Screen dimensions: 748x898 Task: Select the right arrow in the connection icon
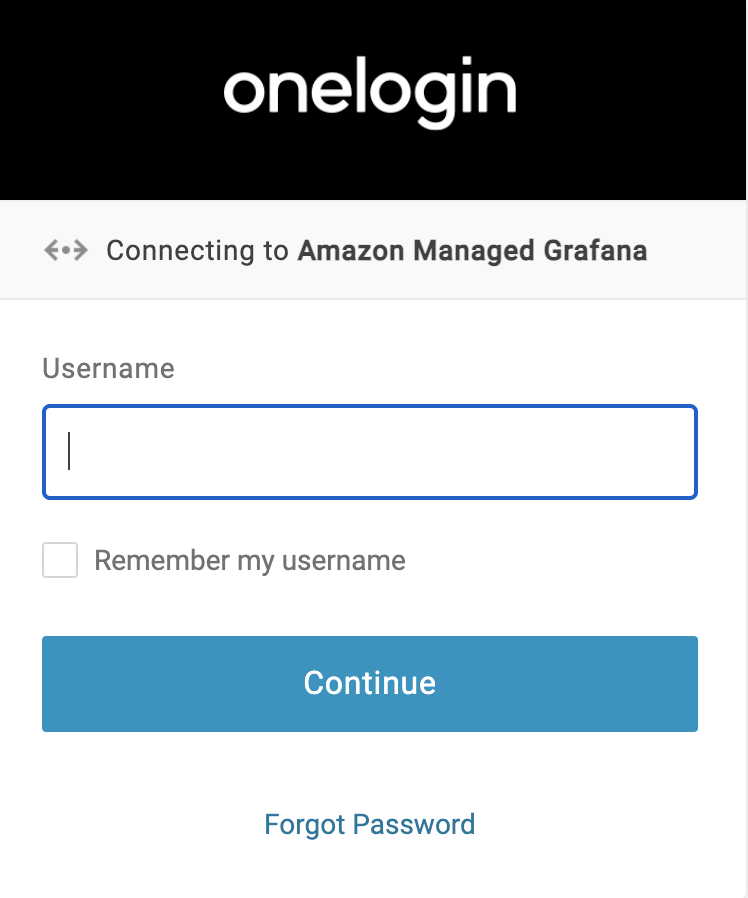click(x=81, y=250)
